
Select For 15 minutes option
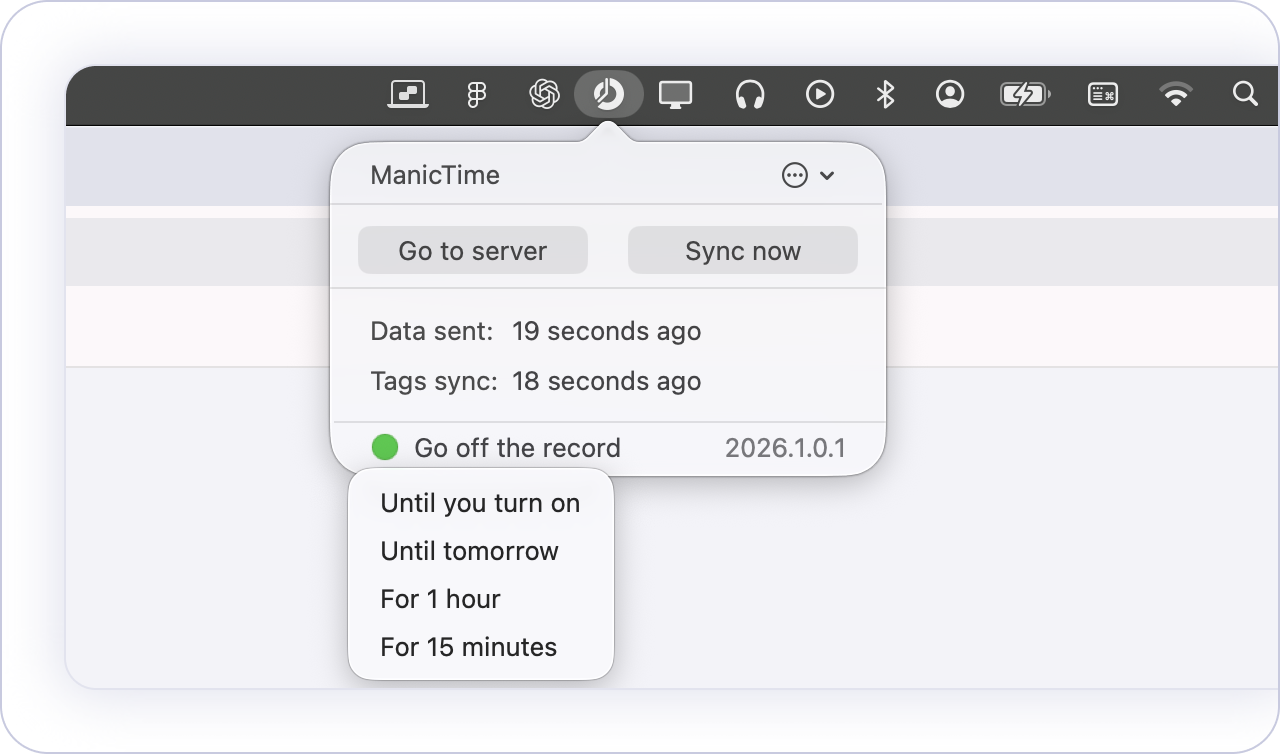(x=468, y=647)
